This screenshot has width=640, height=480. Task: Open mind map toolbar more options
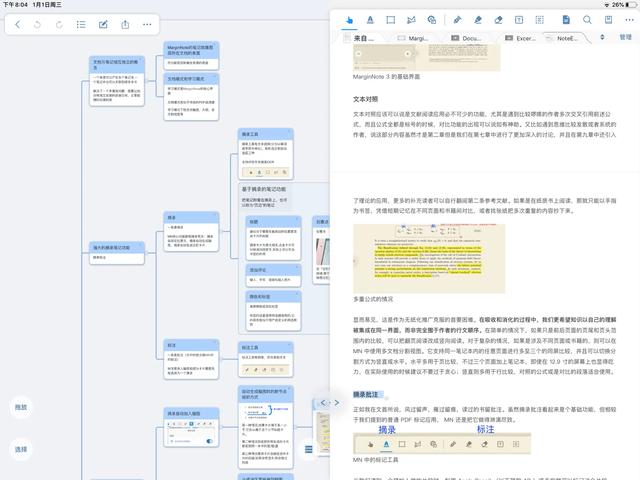point(147,24)
